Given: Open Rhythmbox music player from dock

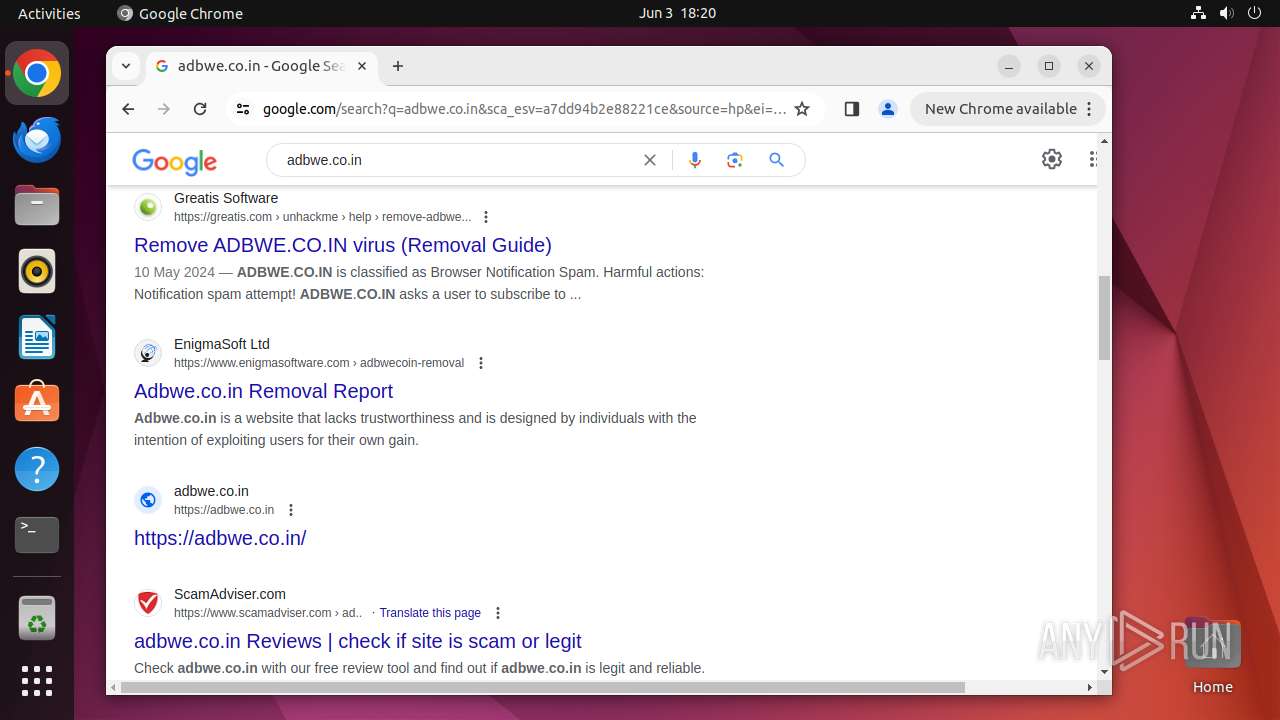Looking at the screenshot, I should [37, 271].
